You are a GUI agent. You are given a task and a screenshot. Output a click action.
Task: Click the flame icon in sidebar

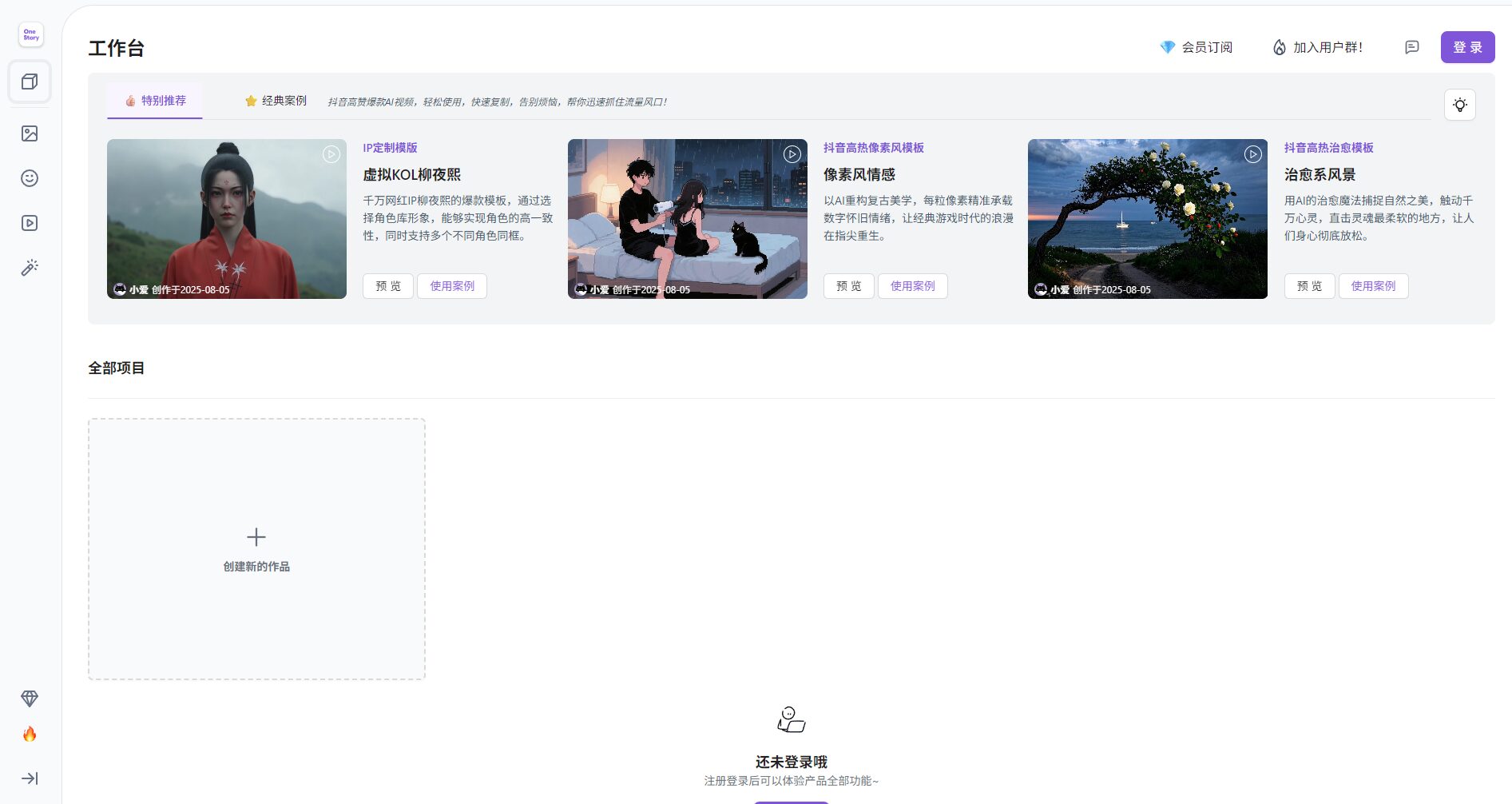click(x=30, y=734)
